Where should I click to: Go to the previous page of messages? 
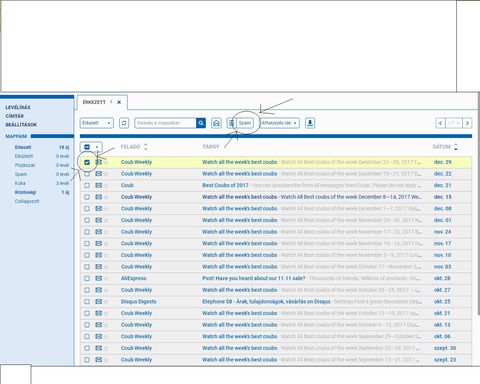coord(440,123)
